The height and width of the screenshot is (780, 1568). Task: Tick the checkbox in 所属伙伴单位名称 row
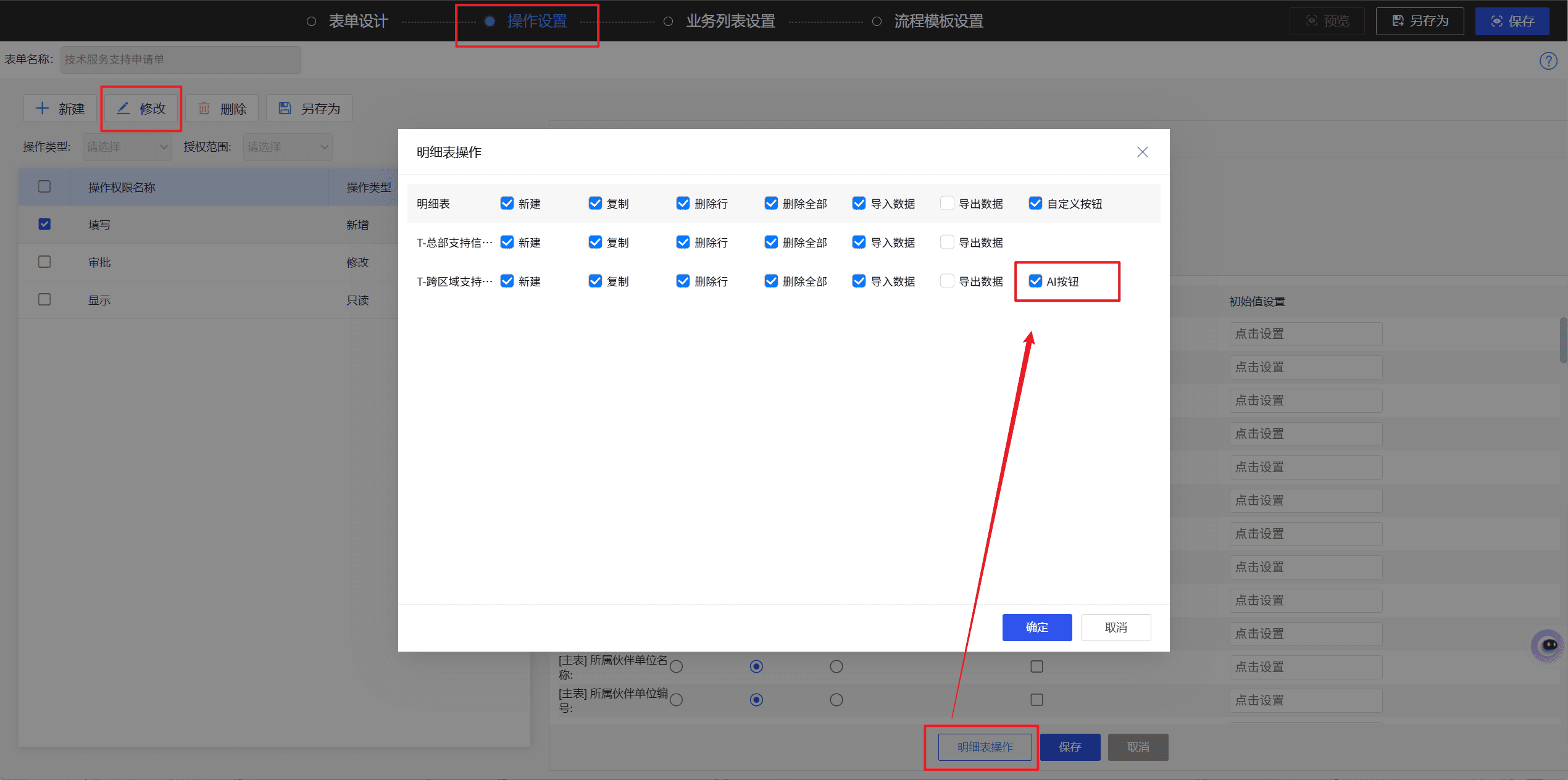coord(1037,666)
